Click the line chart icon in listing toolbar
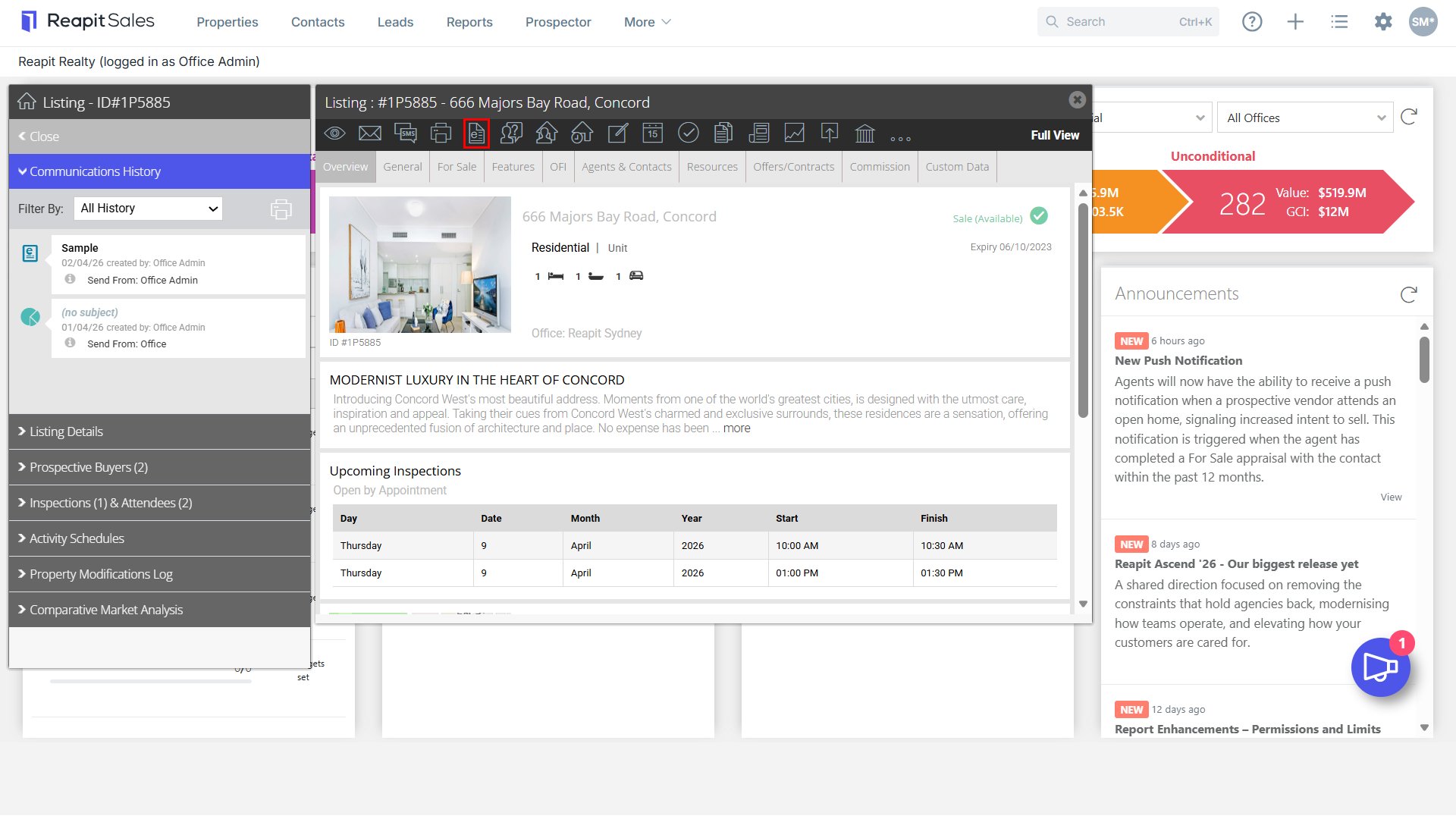This screenshot has height=819, width=1456. (794, 133)
